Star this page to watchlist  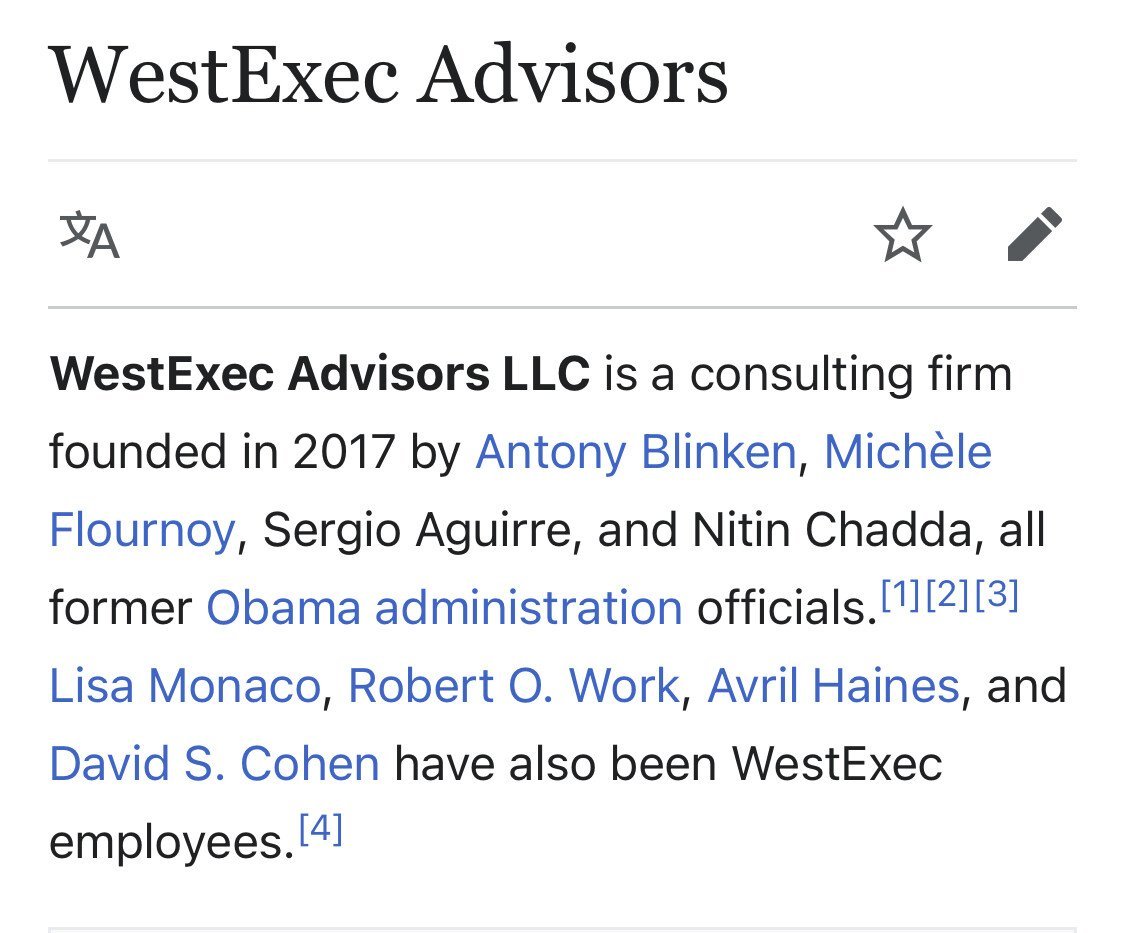click(903, 236)
